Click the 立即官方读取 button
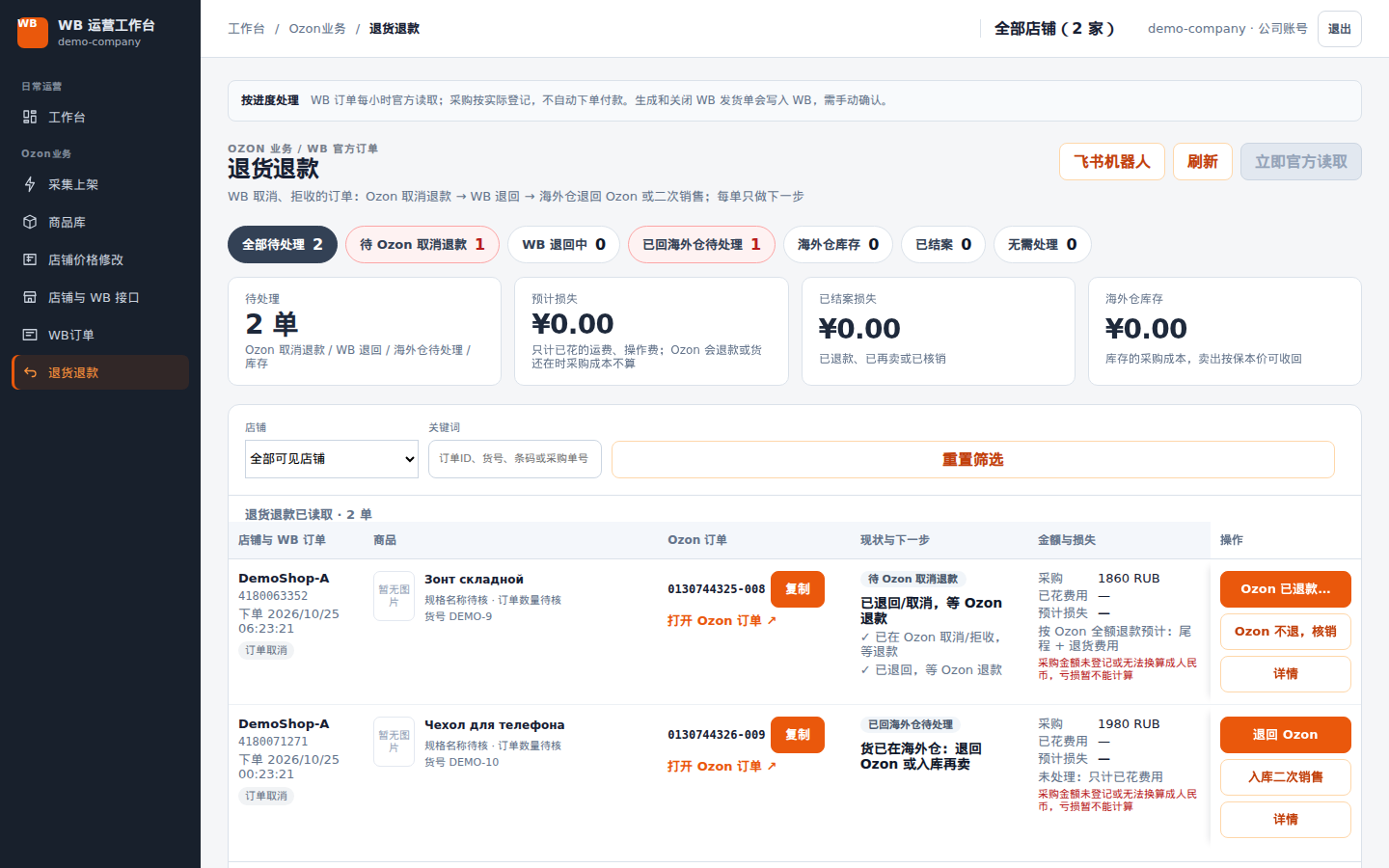 [x=1301, y=162]
